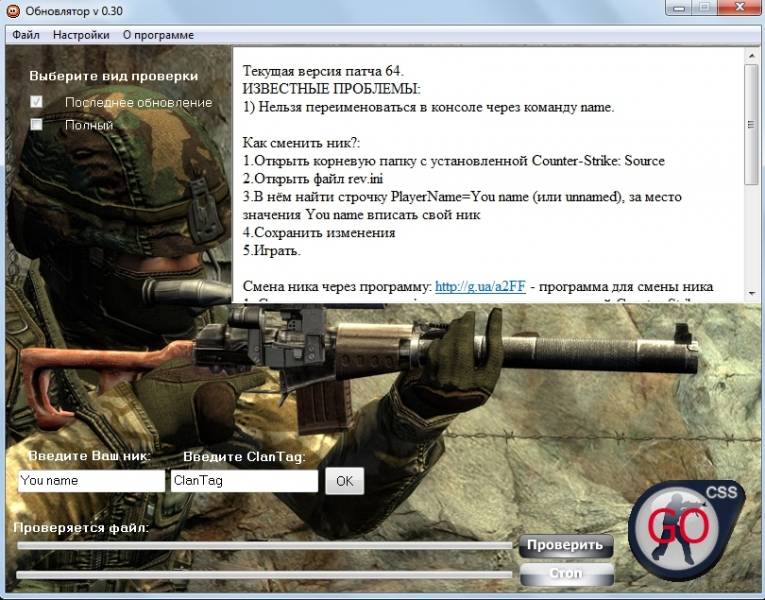The width and height of the screenshot is (765, 600).
Task: Click the Стоп button
Action: [566, 574]
